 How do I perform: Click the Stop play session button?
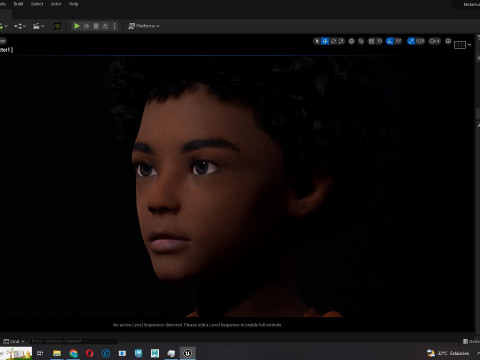96,26
